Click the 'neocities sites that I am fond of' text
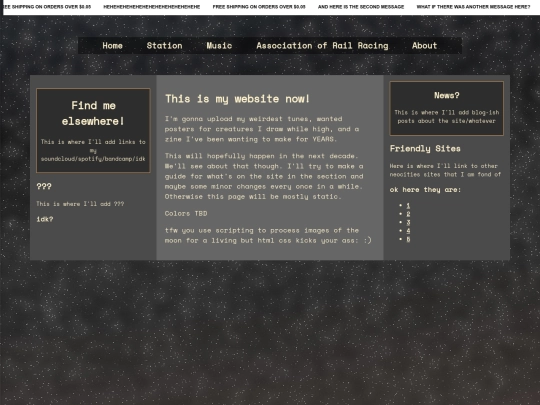Image resolution: width=540 pixels, height=405 pixels. point(445,175)
